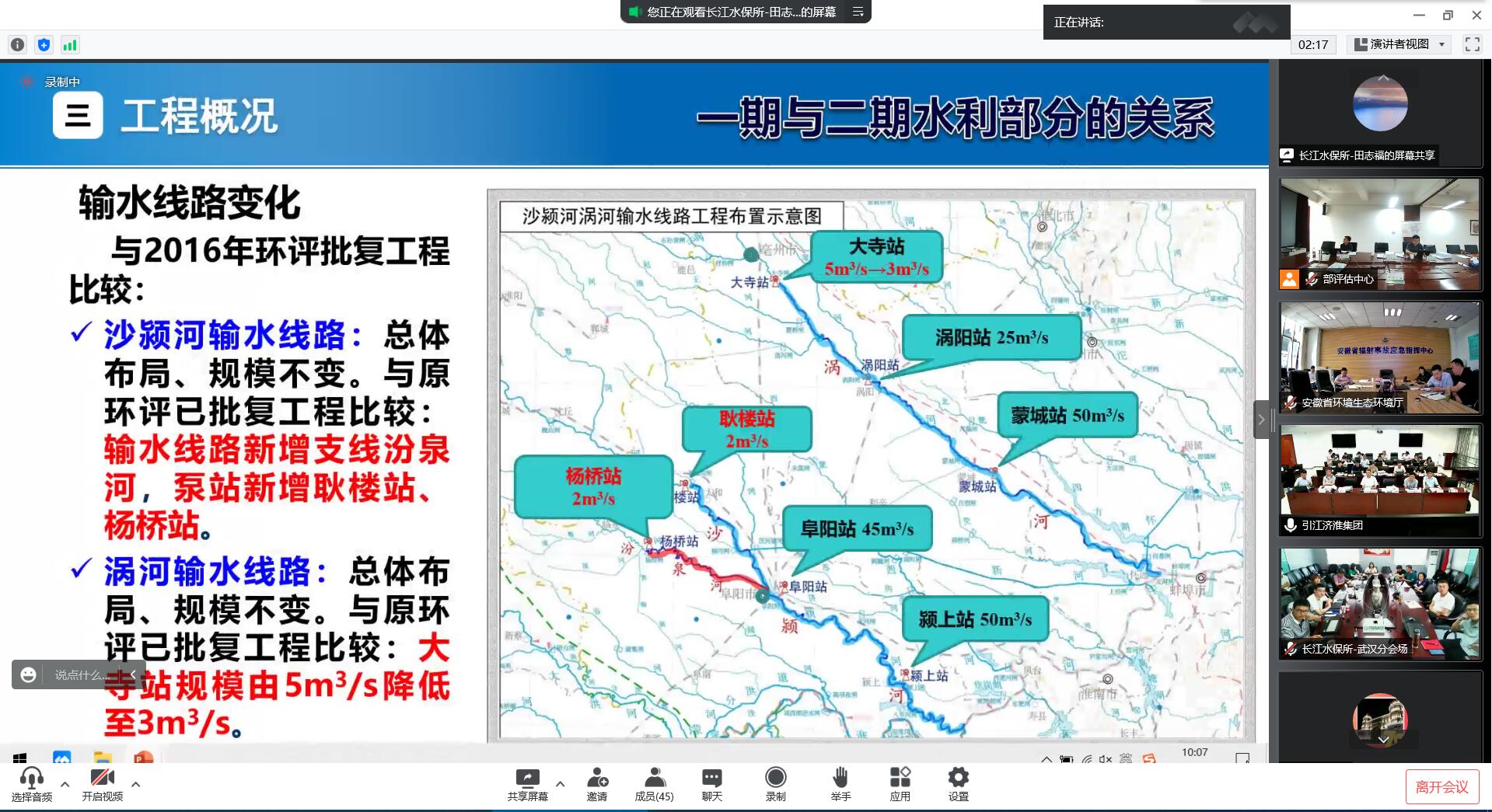Image resolution: width=1492 pixels, height=812 pixels.
Task: Start recording with 录制 button
Action: (775, 784)
